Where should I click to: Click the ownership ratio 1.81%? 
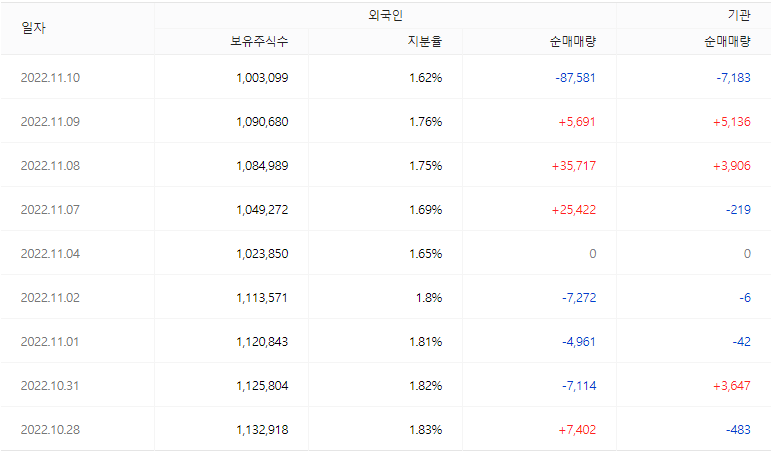[x=425, y=342]
